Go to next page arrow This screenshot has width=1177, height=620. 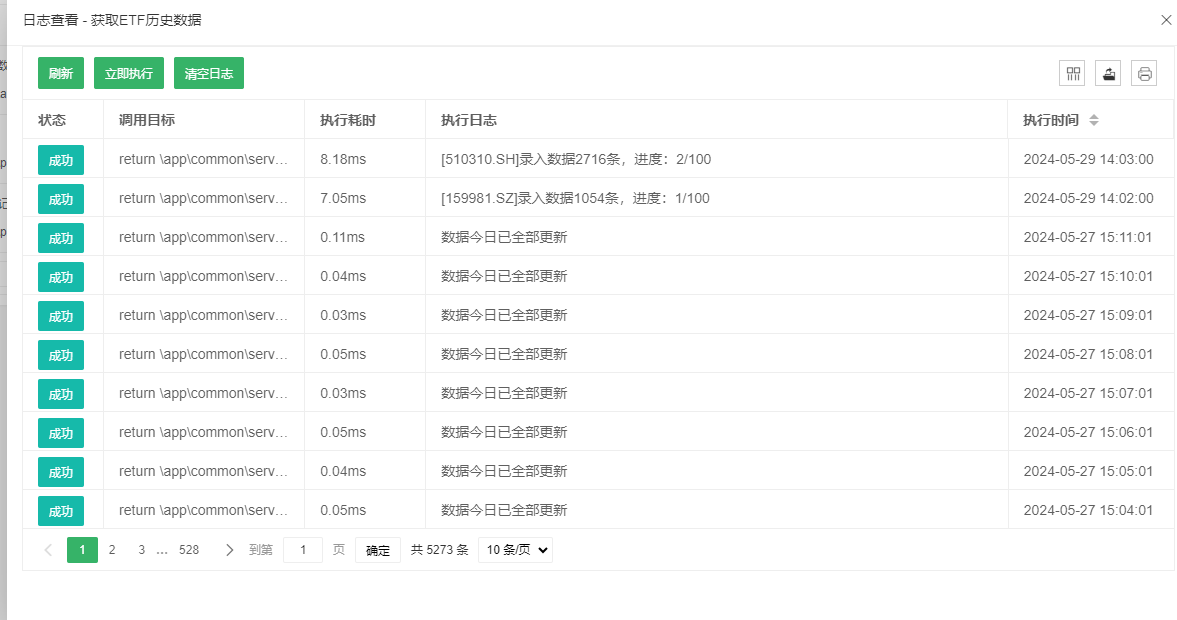tap(229, 550)
